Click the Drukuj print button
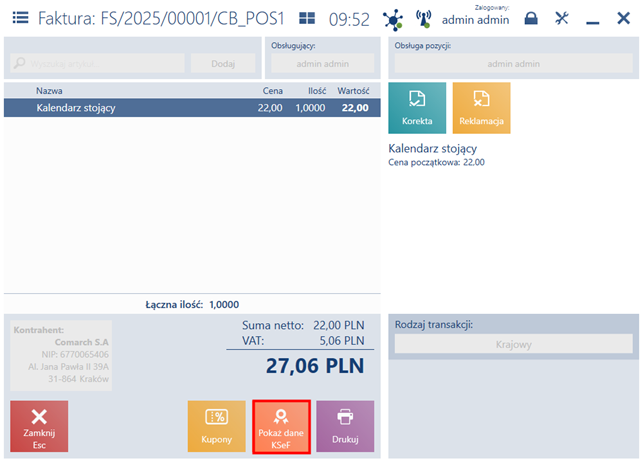The image size is (643, 463). [x=345, y=427]
